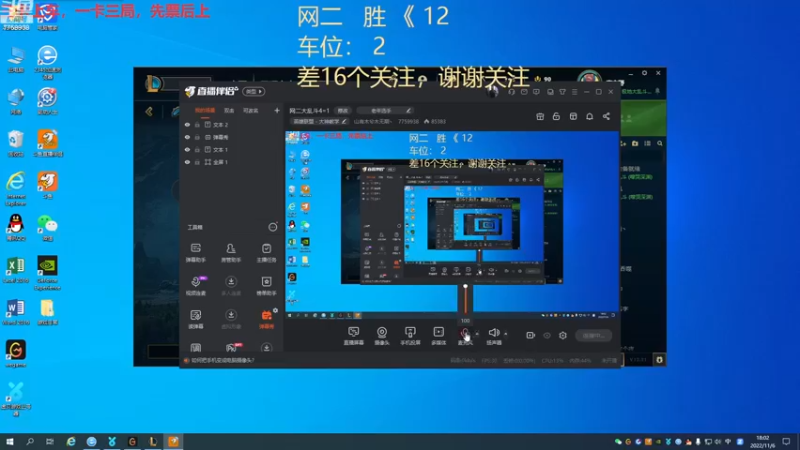Screen dimensions: 800x450
Task: Click the back arrow in the League client
Action: click(149, 111)
